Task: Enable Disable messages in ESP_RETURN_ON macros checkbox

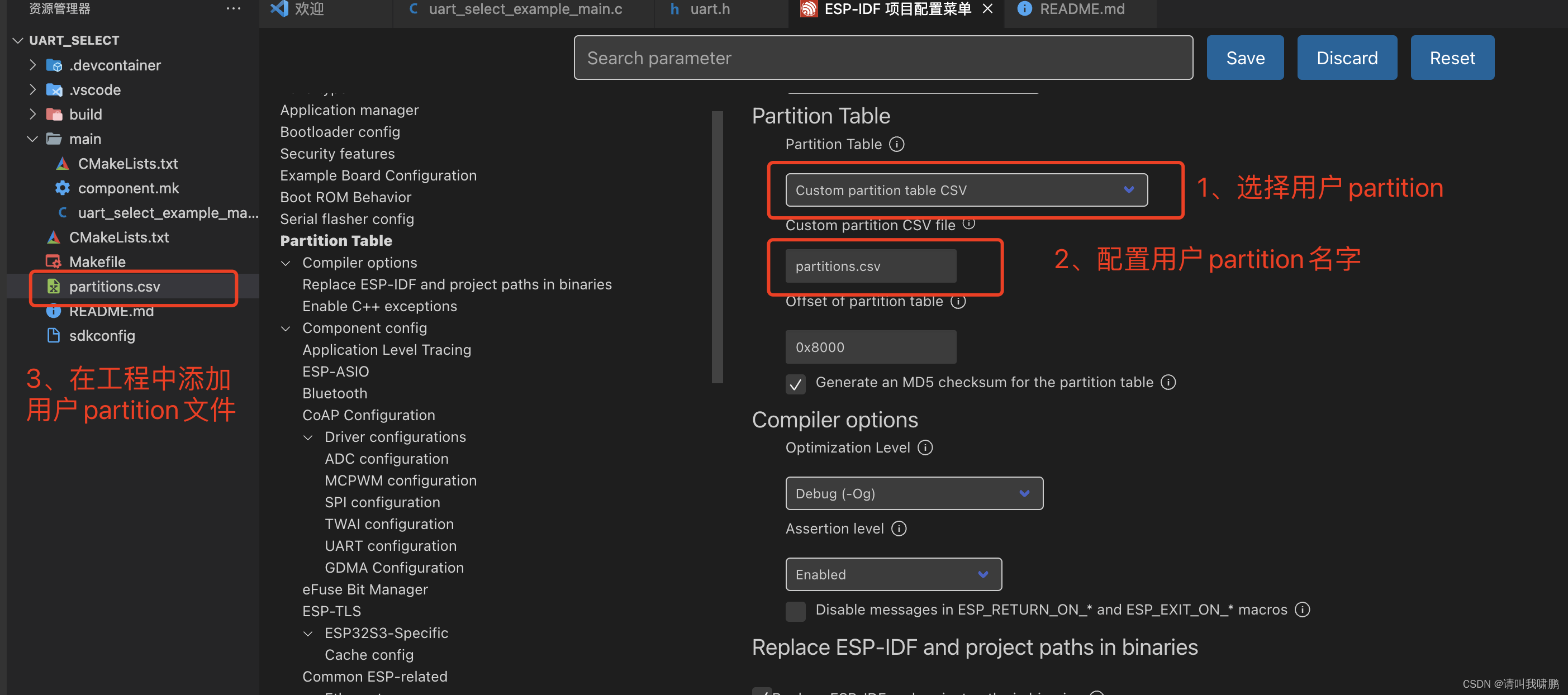Action: point(796,611)
